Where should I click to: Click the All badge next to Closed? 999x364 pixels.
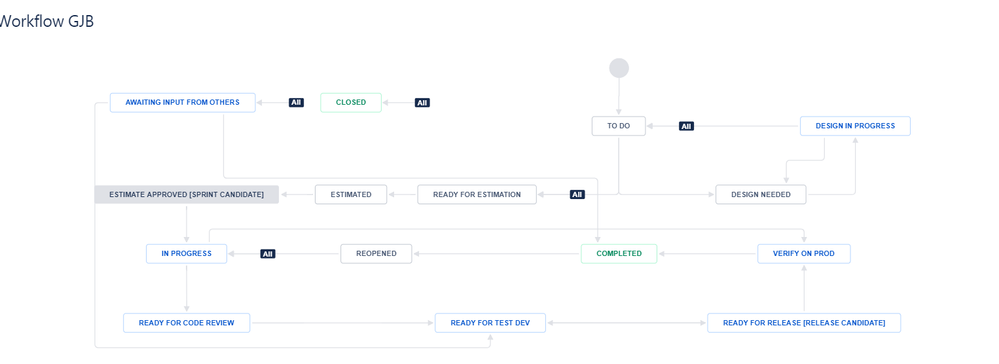422,103
